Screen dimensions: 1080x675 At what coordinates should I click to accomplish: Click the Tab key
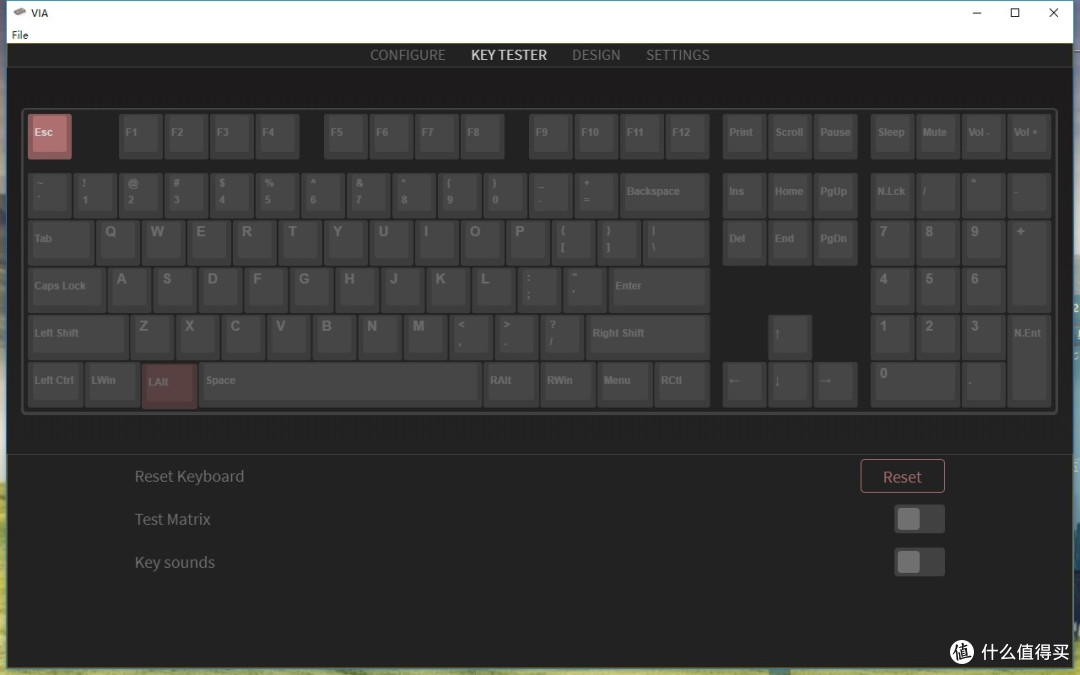[x=61, y=243]
